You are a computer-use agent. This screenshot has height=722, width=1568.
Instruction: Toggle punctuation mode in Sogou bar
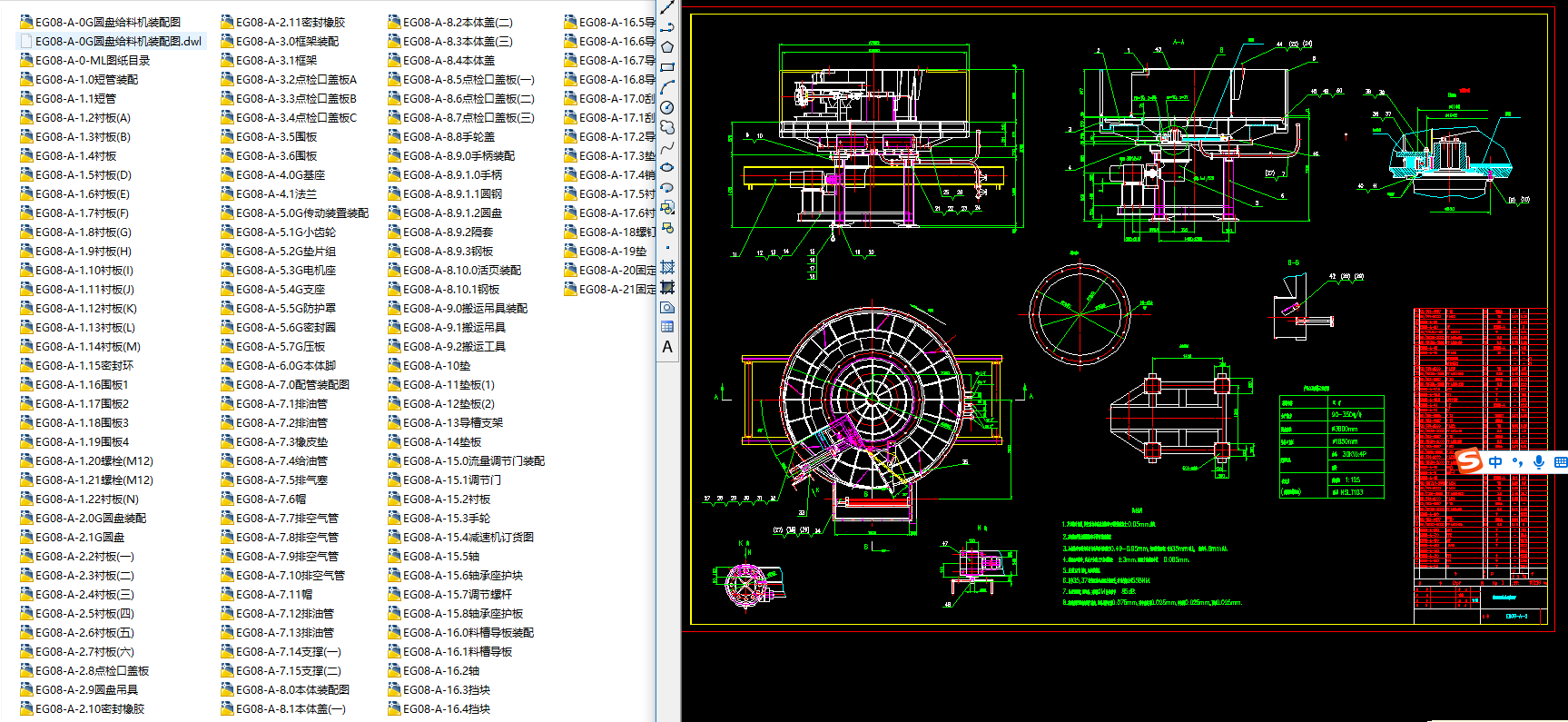[1517, 462]
